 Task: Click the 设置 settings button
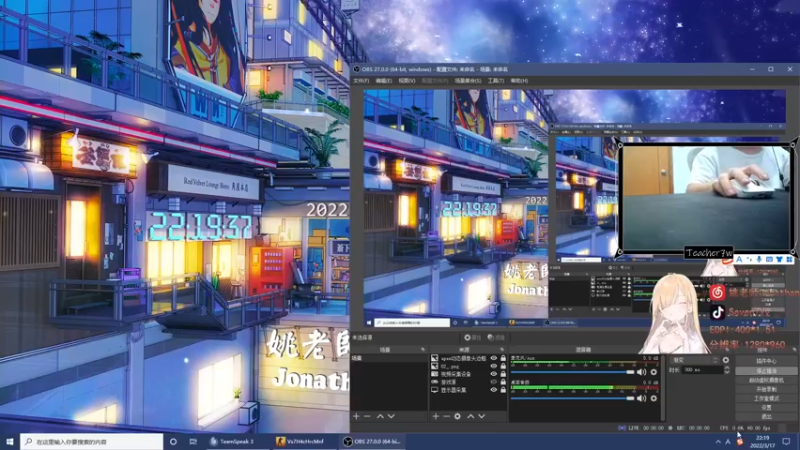tap(766, 408)
